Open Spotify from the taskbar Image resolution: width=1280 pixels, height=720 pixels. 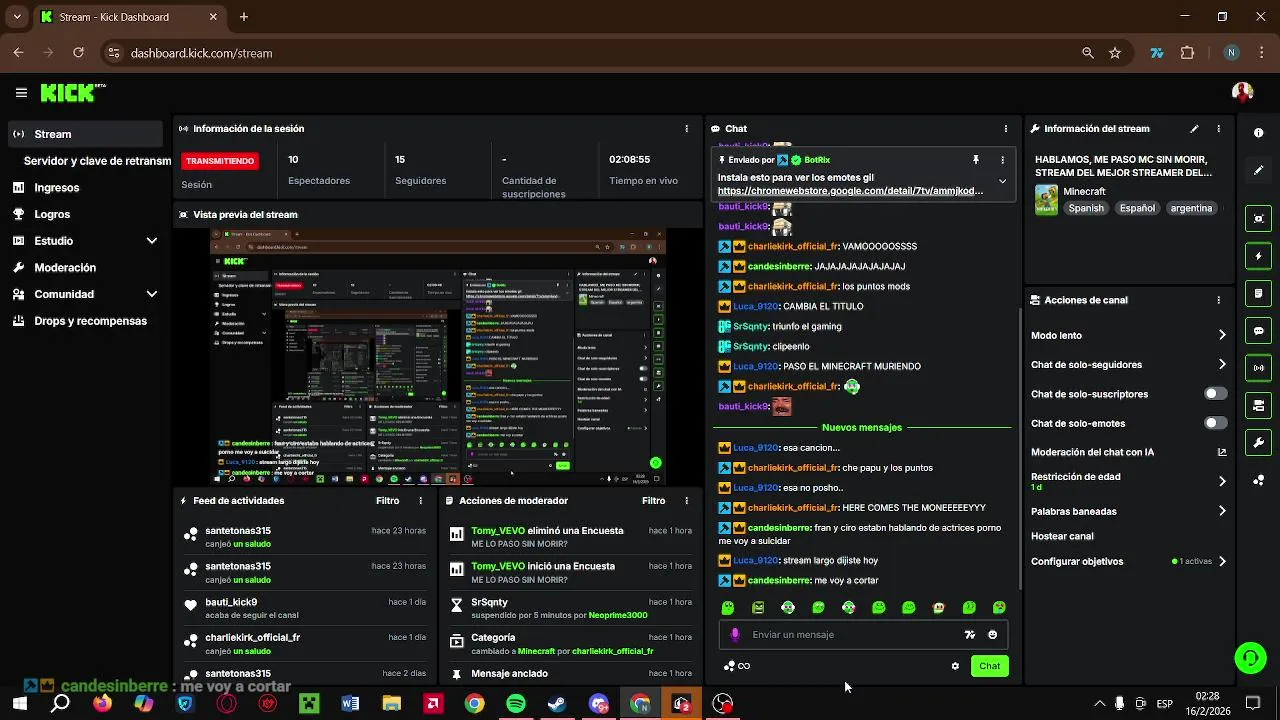click(516, 704)
